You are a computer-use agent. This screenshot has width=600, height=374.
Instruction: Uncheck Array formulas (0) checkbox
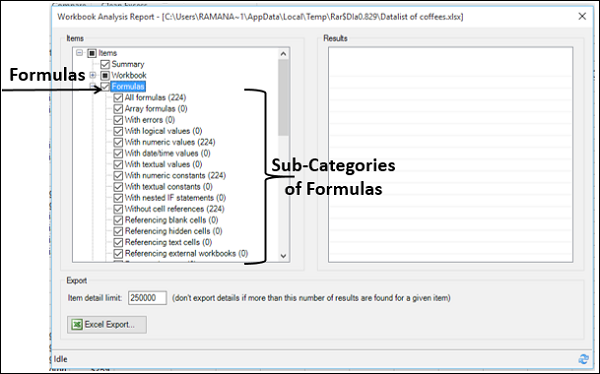(x=118, y=109)
